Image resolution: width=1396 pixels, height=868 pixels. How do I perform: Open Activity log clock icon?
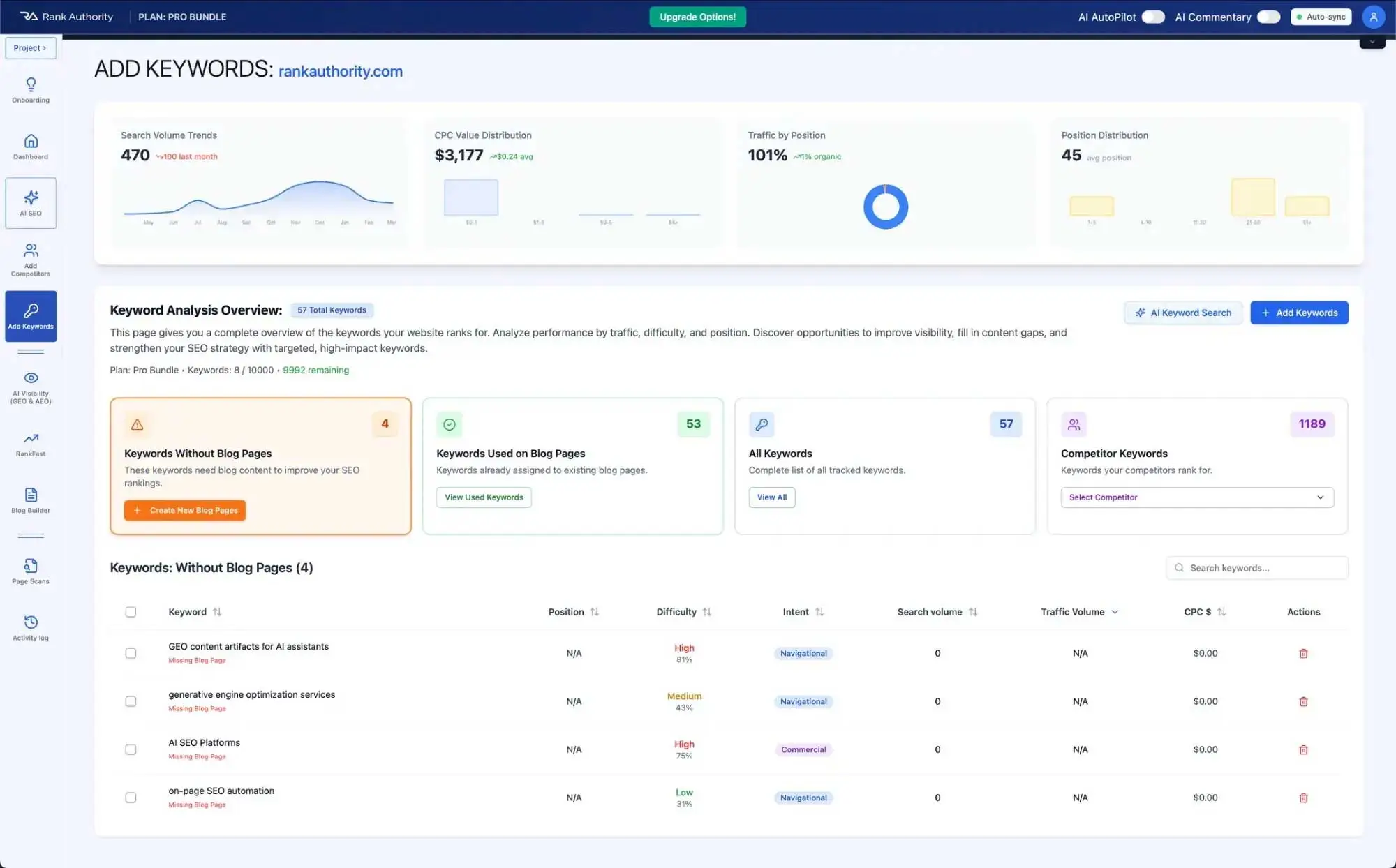coord(31,622)
